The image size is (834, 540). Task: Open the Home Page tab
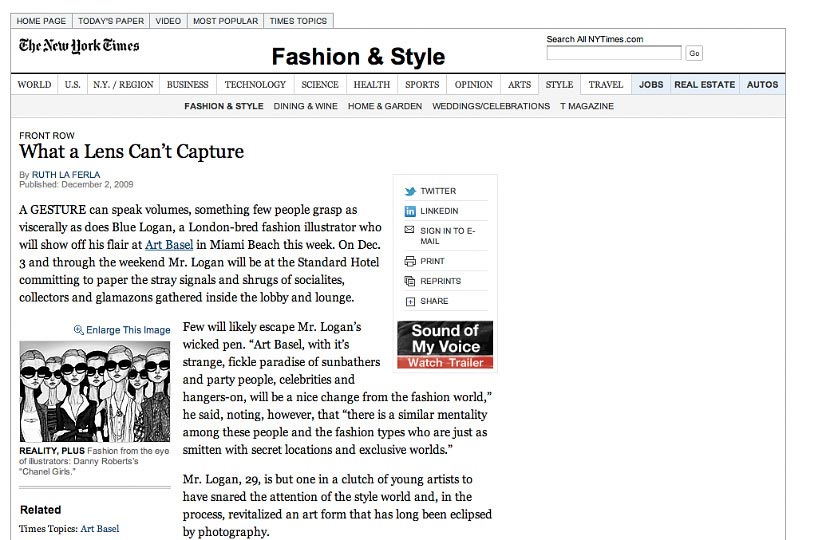41,21
